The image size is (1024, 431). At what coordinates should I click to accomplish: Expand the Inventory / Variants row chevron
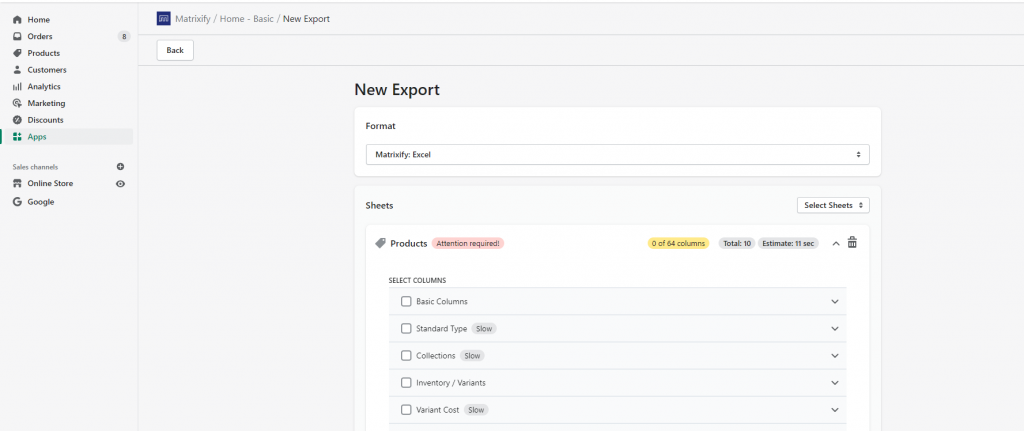tap(835, 383)
